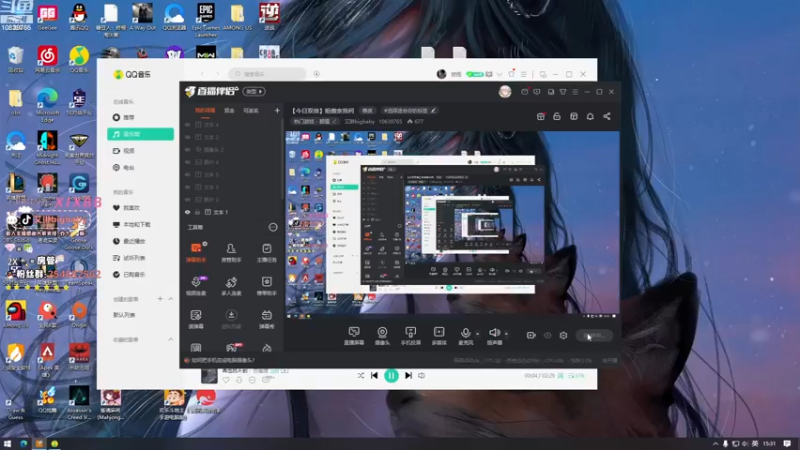The height and width of the screenshot is (450, 800).
Task: Open 多人连麦 tool in 工具箱
Action: (231, 286)
